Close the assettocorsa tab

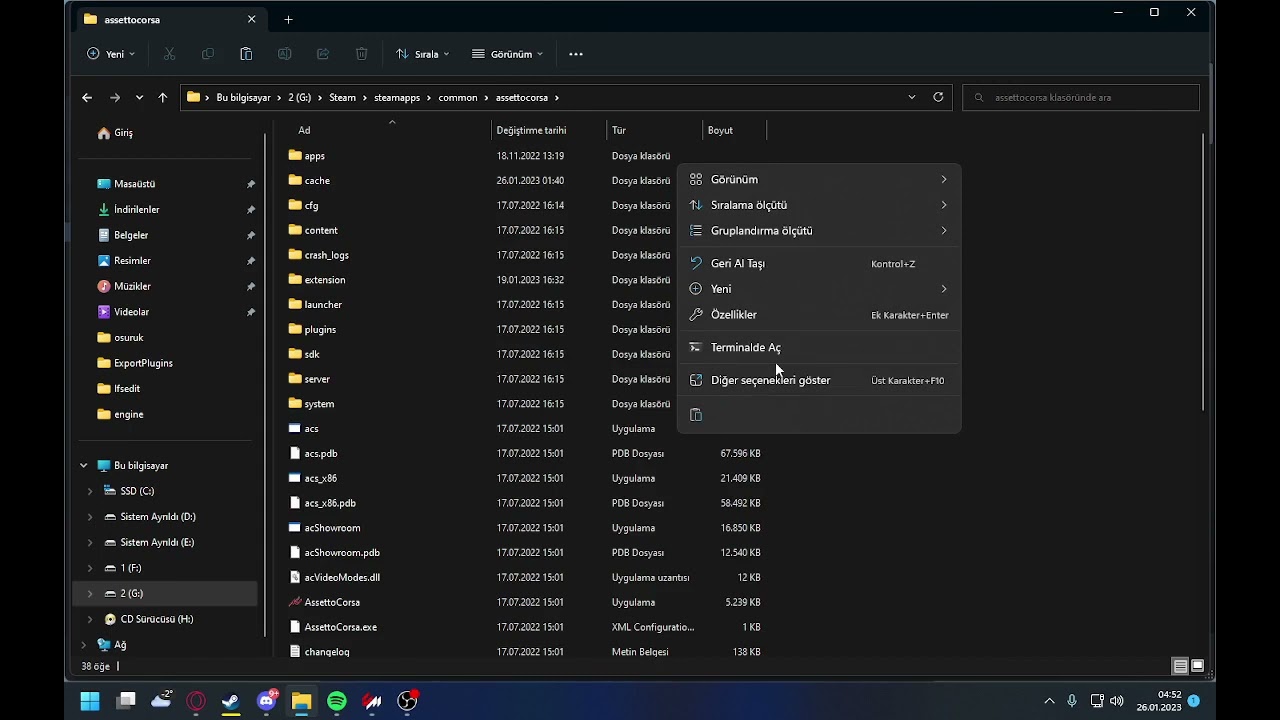(x=252, y=20)
